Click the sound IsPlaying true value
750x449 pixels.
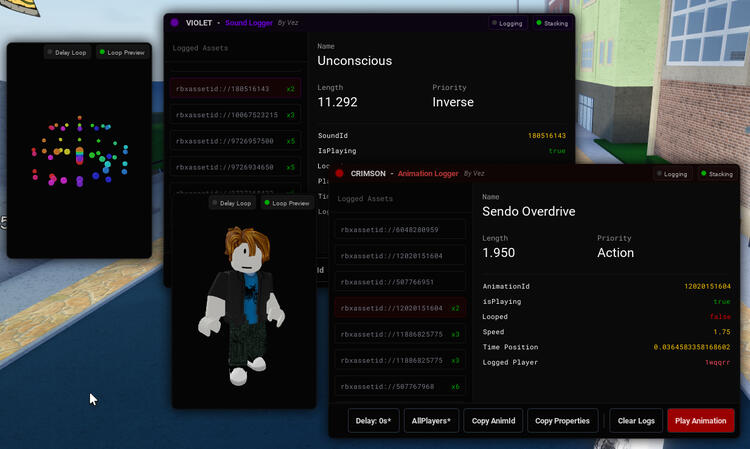(557, 151)
